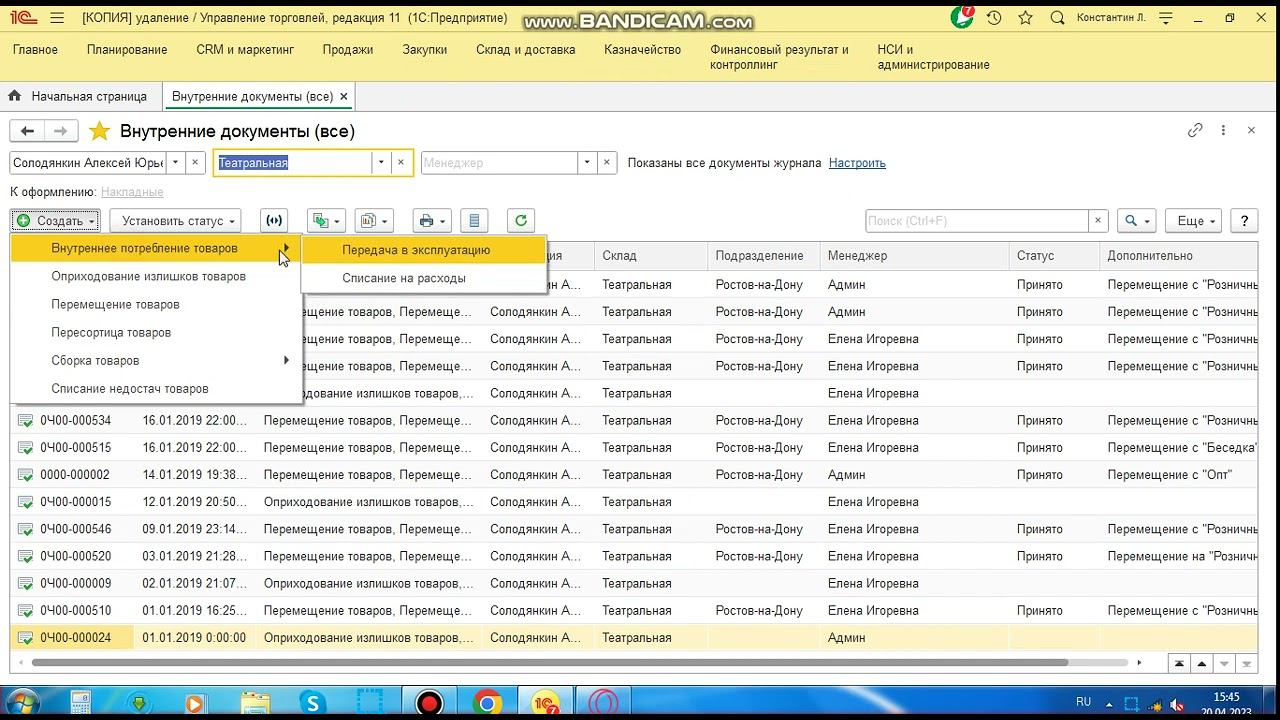This screenshot has height=720, width=1280.
Task: Click in the Поиск (Ctrl+F) search field
Action: pyautogui.click(x=976, y=221)
